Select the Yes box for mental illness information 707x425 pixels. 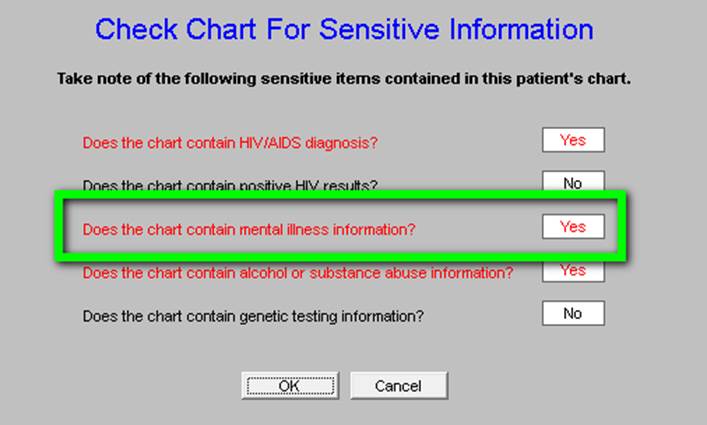573,226
